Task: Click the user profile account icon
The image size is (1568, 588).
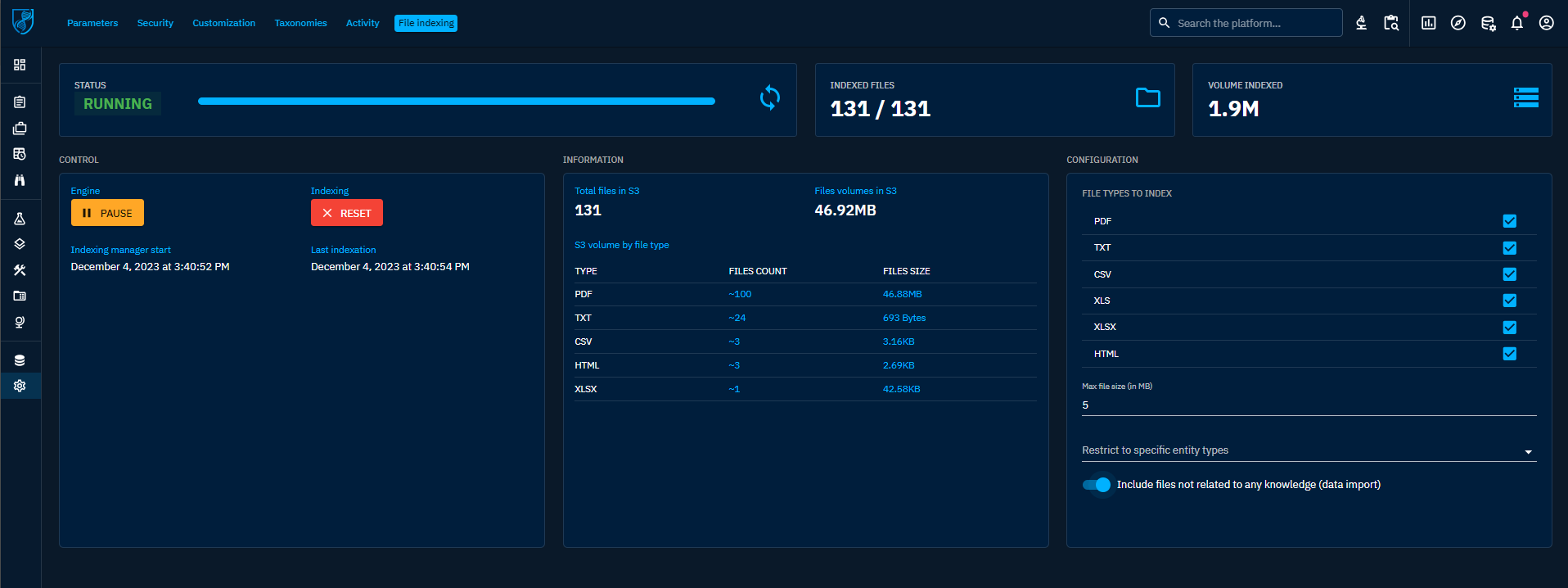Action: tap(1546, 23)
